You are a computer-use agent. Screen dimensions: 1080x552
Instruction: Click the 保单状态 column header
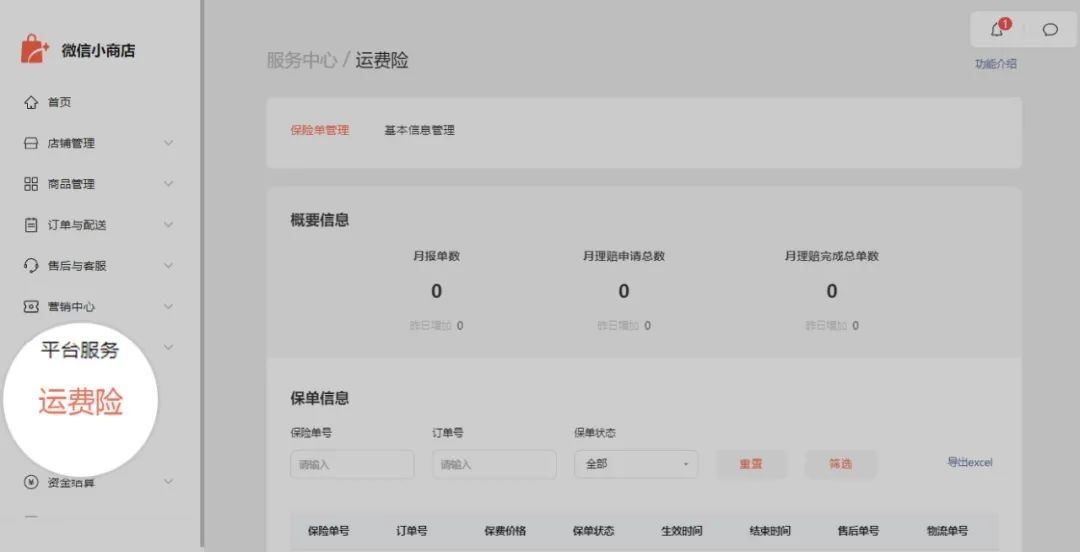(x=593, y=531)
